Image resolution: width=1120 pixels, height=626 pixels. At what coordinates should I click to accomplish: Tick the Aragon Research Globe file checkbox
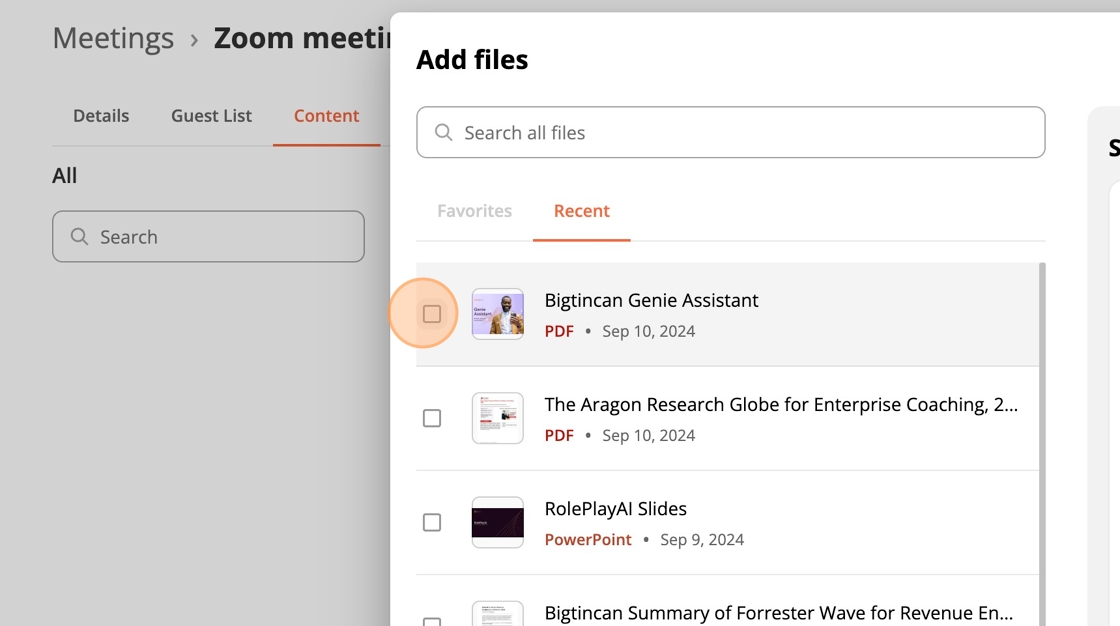tap(432, 418)
